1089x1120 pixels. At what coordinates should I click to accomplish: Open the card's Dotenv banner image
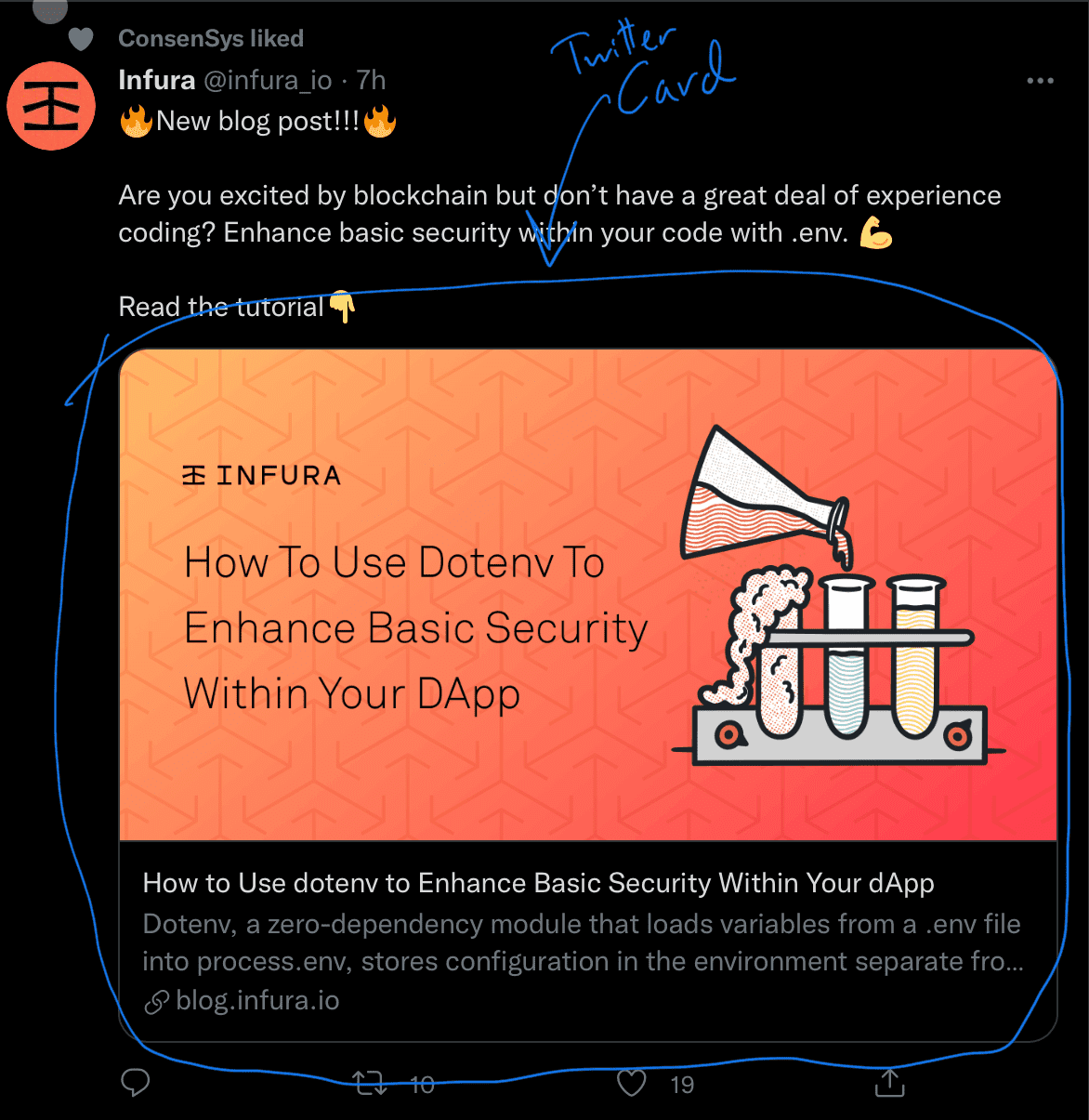(x=588, y=595)
